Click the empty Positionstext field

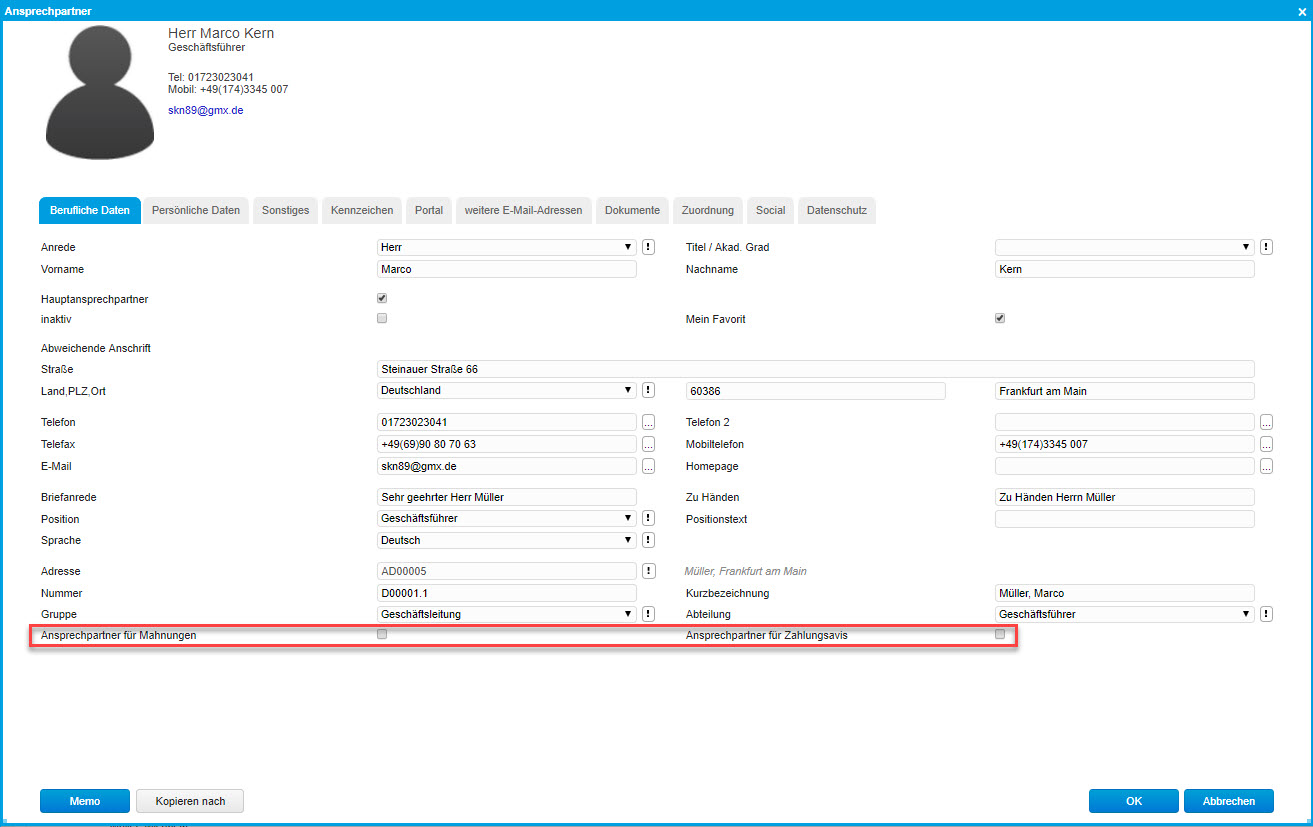point(1125,519)
